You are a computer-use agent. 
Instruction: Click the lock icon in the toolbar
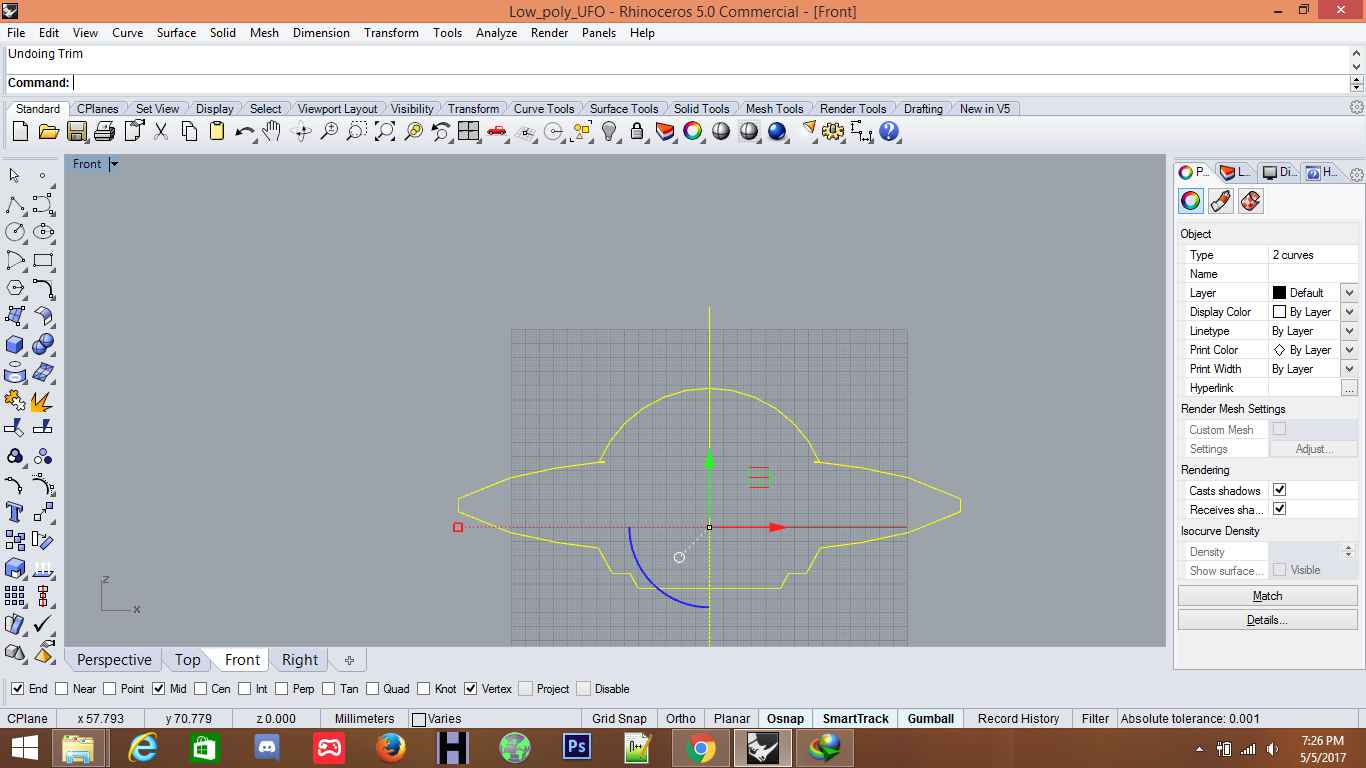tap(636, 131)
